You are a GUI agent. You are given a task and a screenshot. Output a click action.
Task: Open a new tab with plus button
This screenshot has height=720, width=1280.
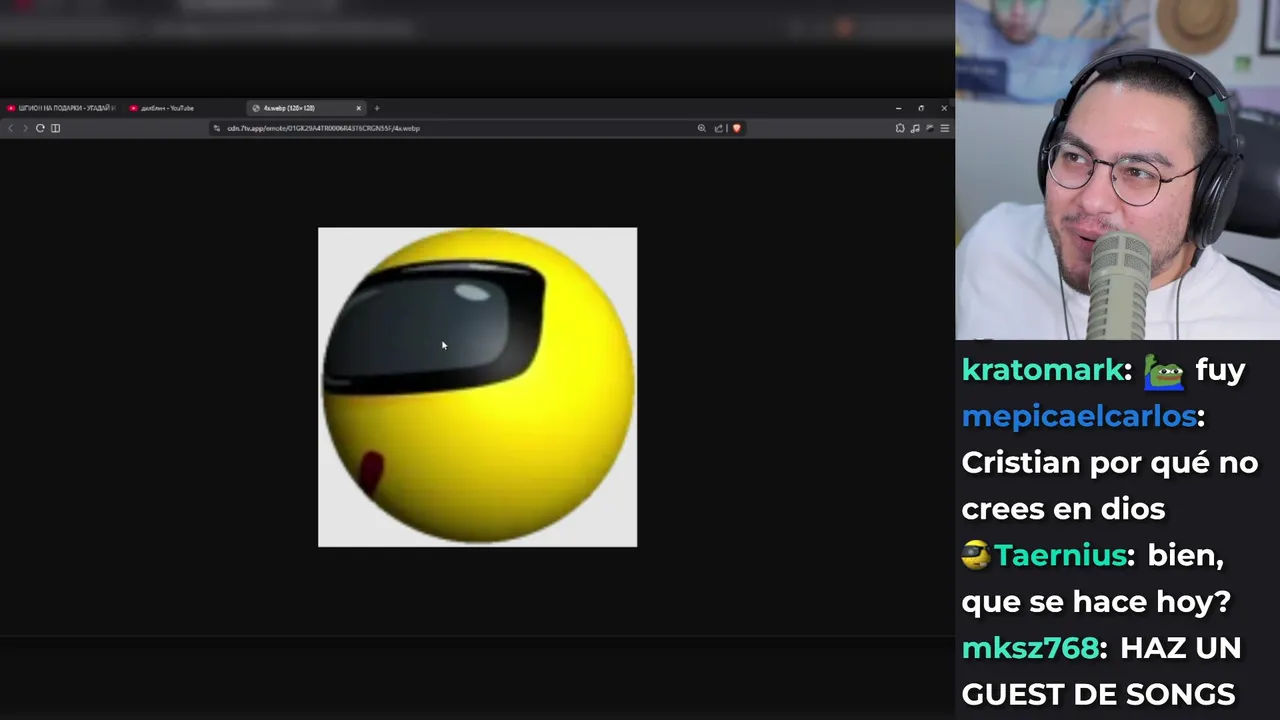point(377,108)
